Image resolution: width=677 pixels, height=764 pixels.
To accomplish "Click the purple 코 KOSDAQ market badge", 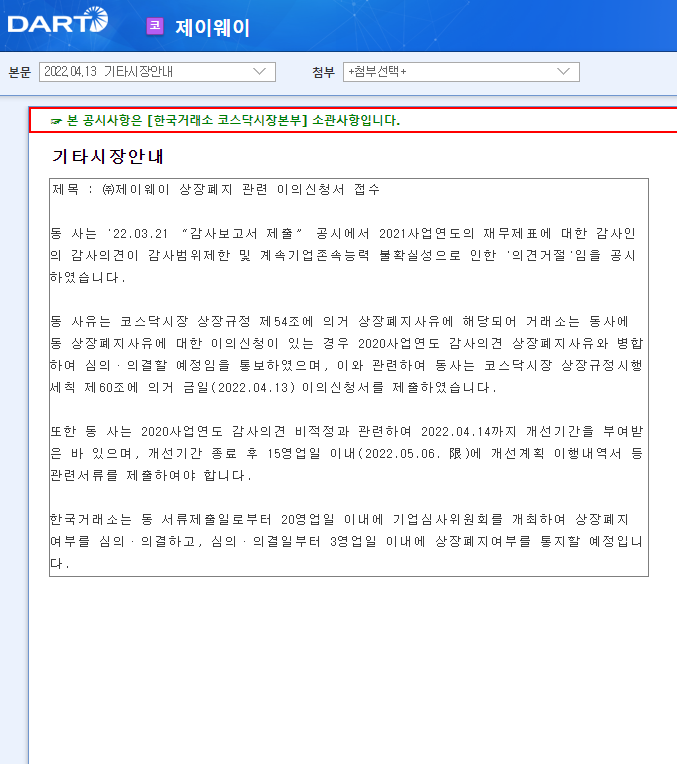I will [x=155, y=26].
